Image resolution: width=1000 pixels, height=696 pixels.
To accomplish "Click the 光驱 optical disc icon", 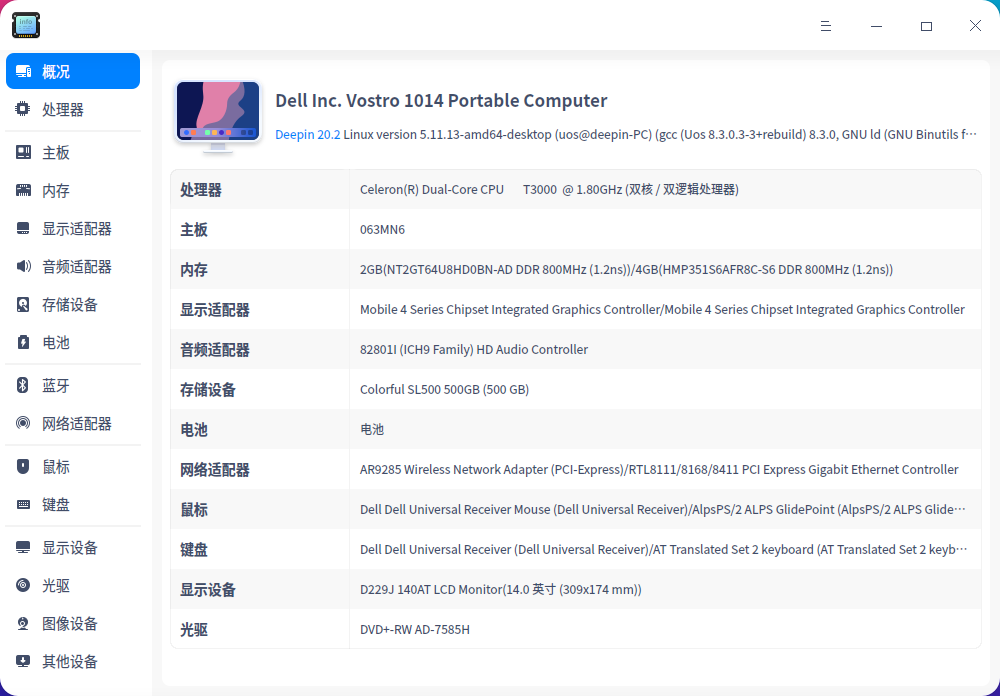I will pyautogui.click(x=23, y=585).
